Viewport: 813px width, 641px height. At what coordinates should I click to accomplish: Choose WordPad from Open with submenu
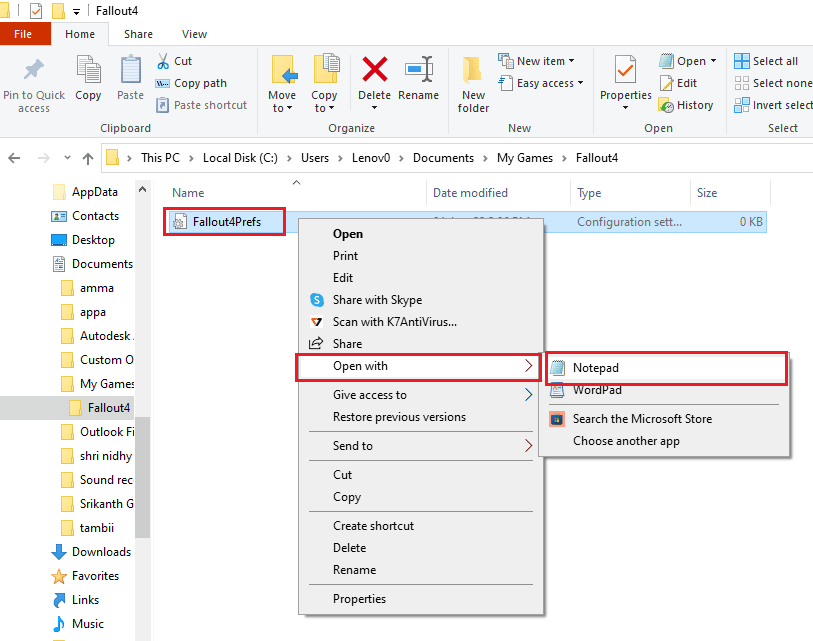click(666, 390)
